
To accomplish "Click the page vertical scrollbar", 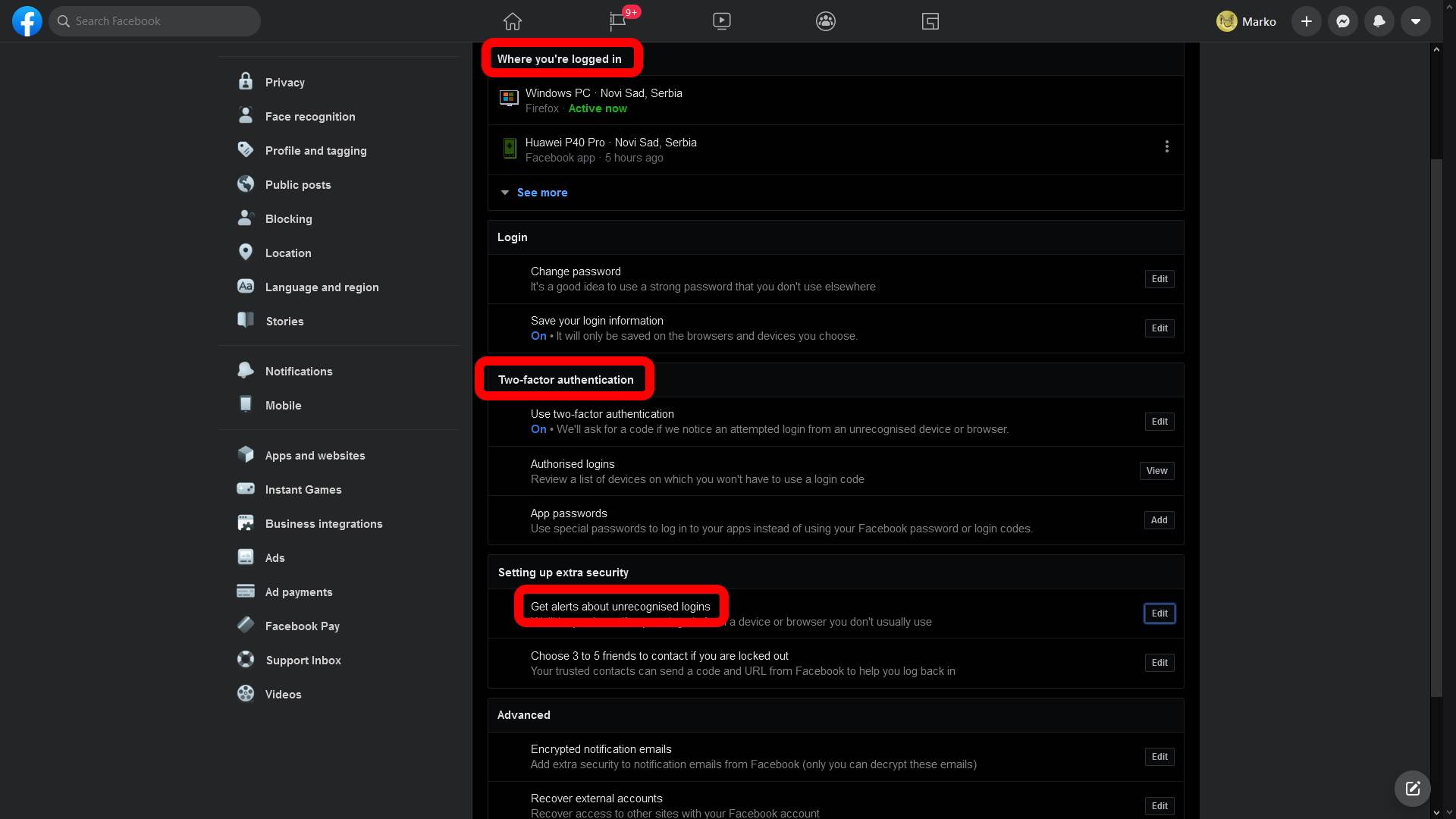I will (x=1436, y=425).
